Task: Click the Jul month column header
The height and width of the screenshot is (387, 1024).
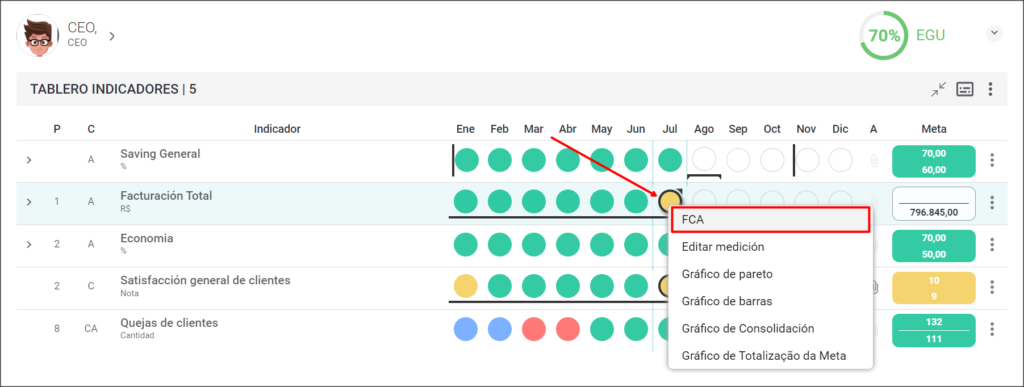Action: [x=670, y=129]
